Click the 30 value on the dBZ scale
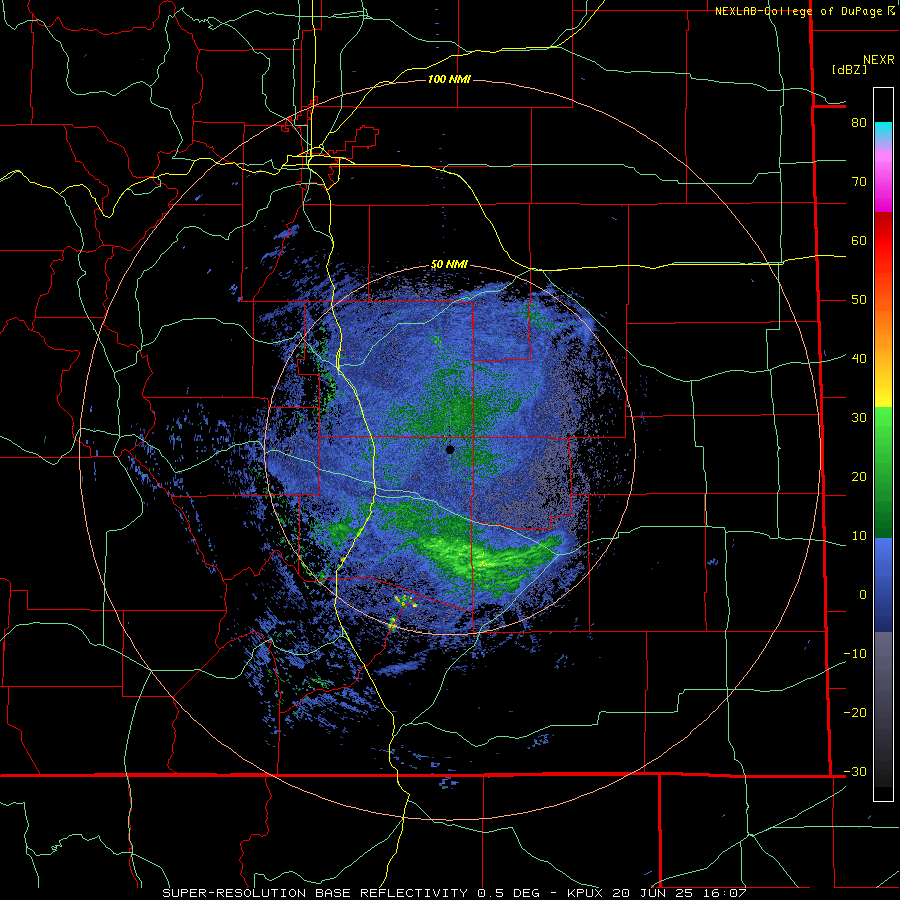 [x=859, y=418]
